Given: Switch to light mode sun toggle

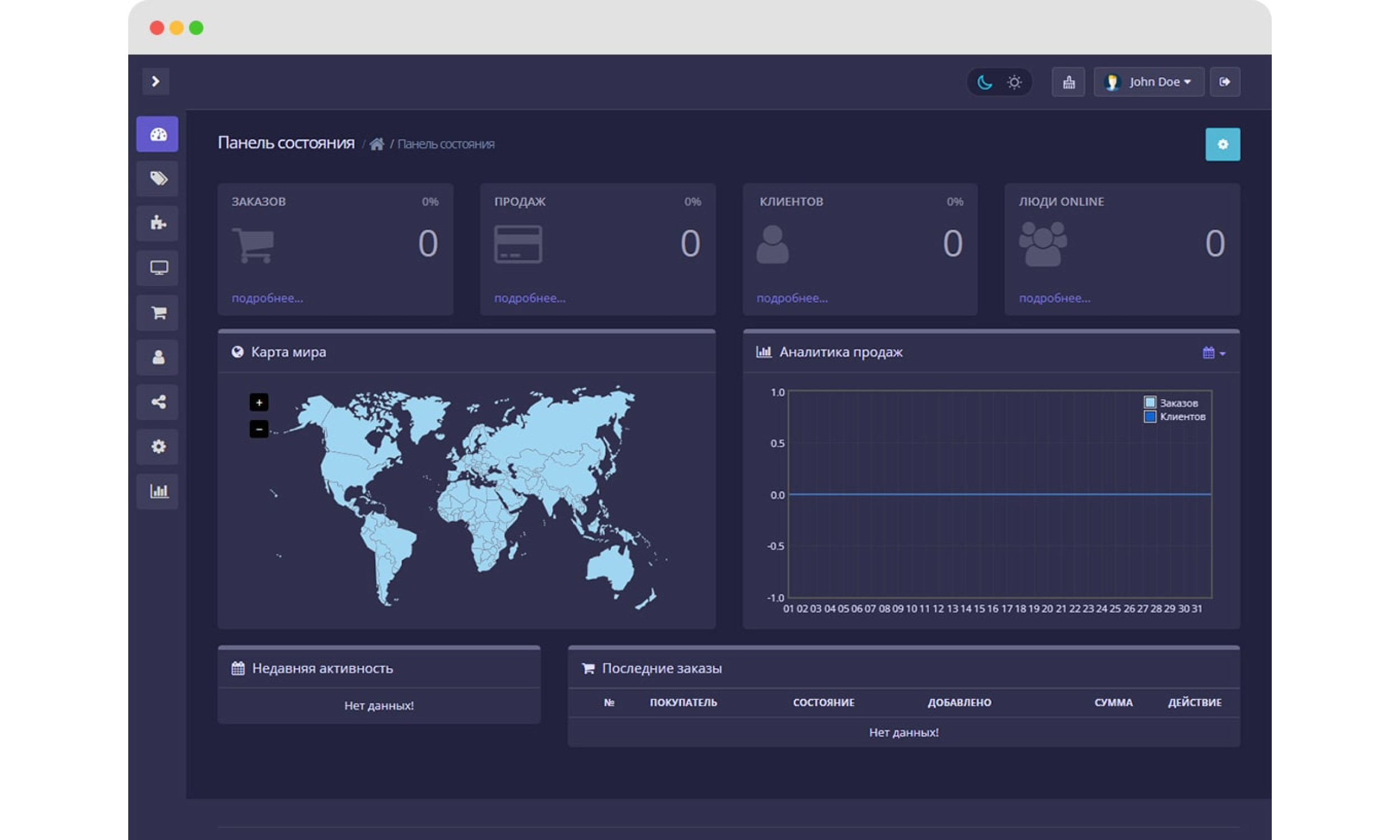Looking at the screenshot, I should 1014,82.
